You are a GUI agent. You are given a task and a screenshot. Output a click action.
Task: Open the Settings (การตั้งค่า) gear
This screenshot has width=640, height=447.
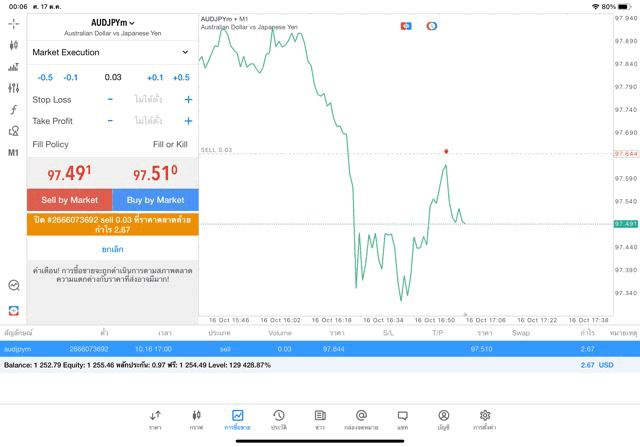tap(485, 419)
